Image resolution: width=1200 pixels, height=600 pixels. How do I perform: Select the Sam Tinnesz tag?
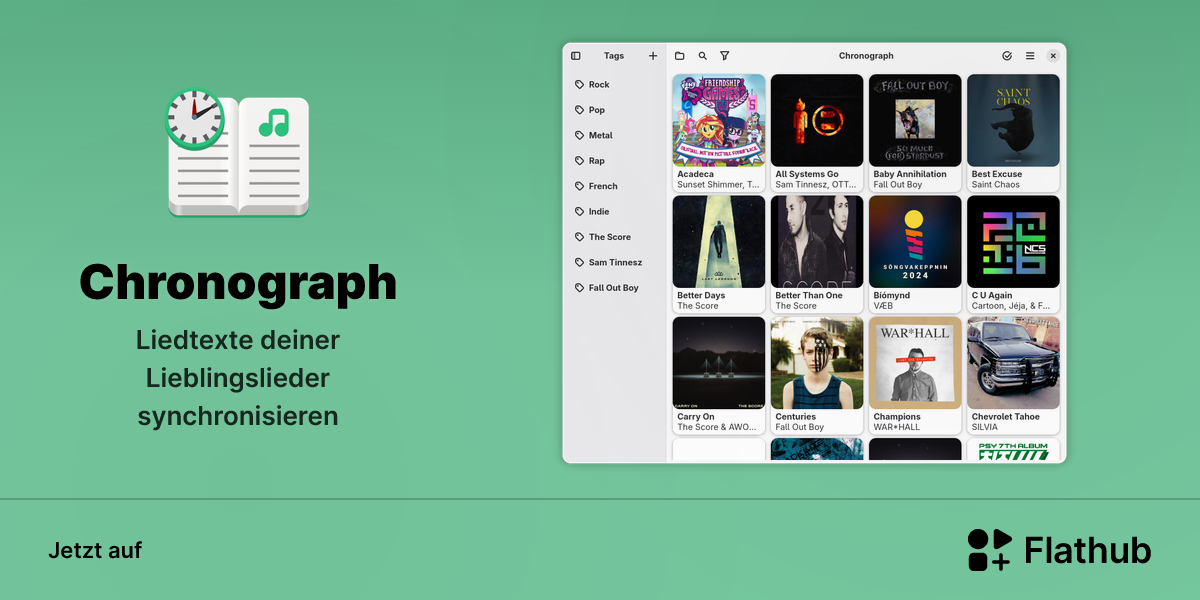(615, 262)
